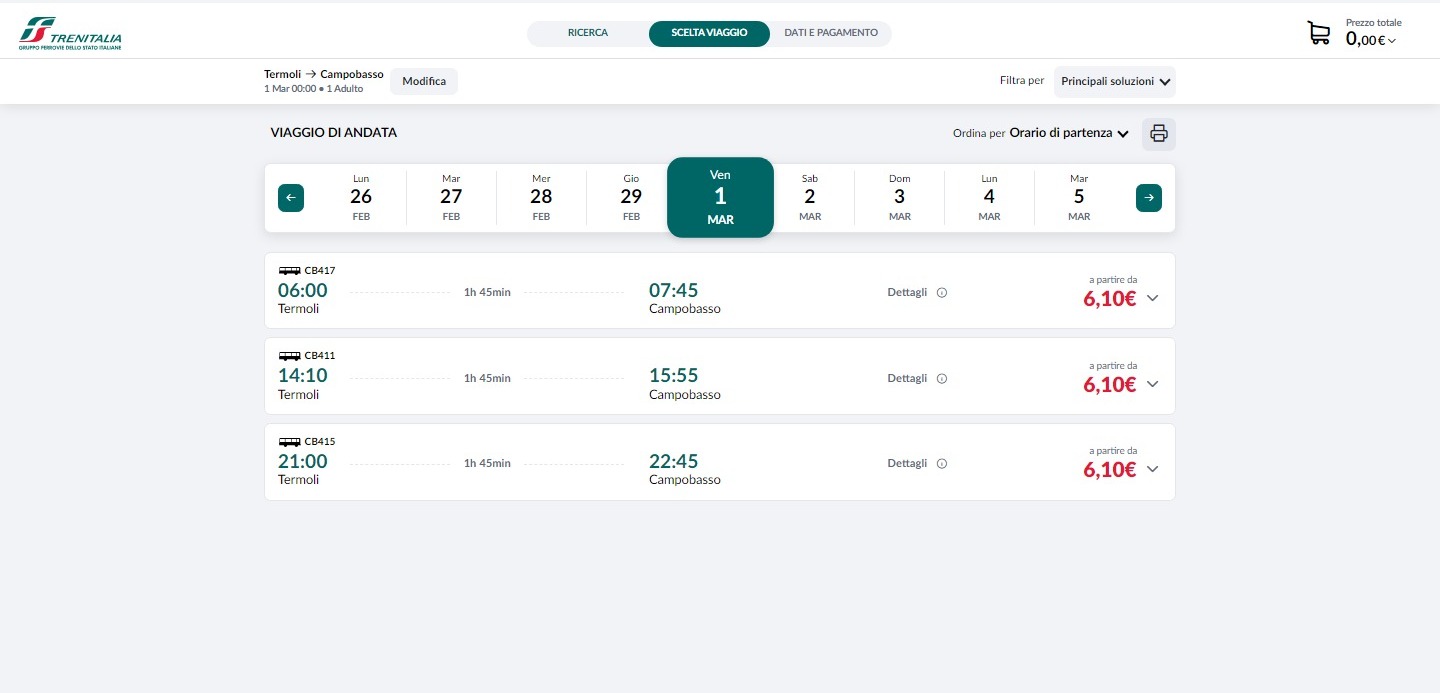Viewport: 1440px width, 693px height.
Task: Go to previous dates with left arrow
Action: 291,198
